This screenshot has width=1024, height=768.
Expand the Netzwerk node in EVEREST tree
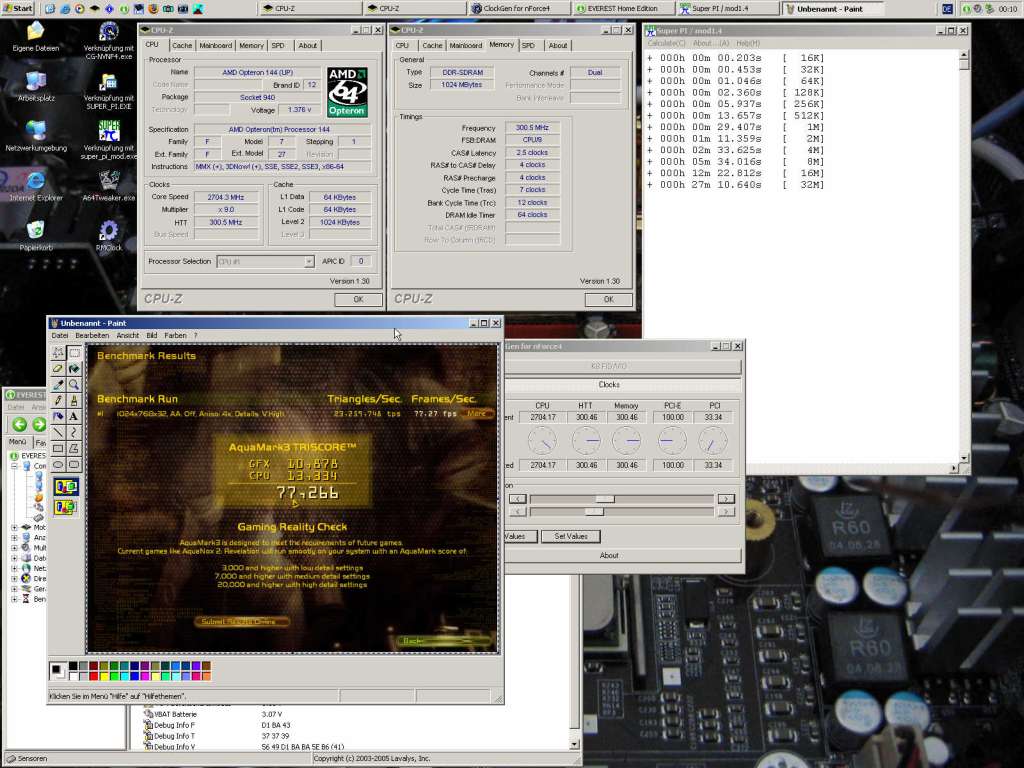click(x=14, y=568)
